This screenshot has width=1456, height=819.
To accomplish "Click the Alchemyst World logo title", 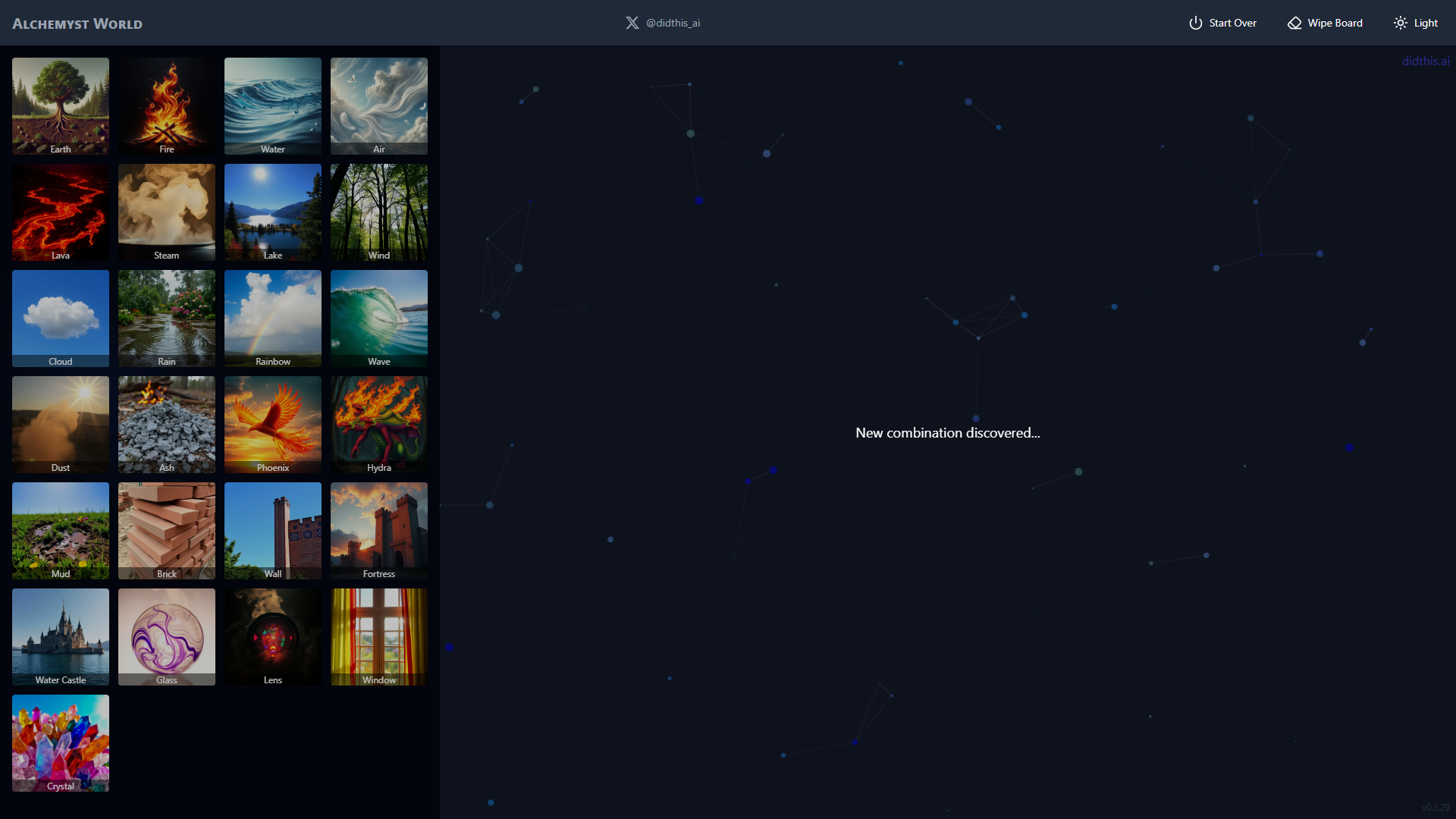I will [77, 24].
